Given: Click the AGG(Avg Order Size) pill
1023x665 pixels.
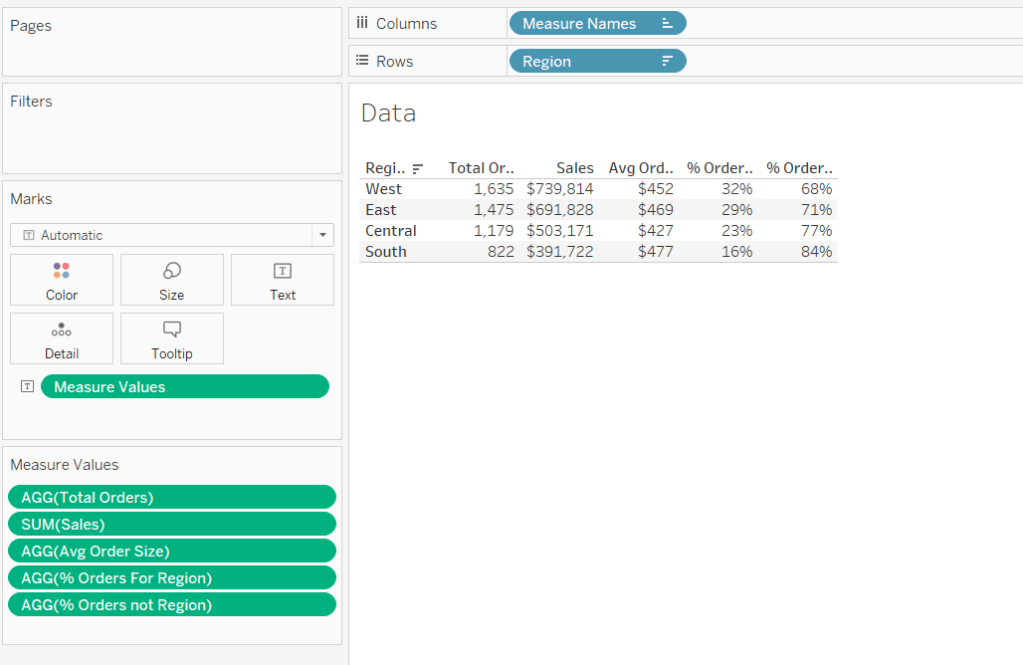Looking at the screenshot, I should (x=171, y=551).
